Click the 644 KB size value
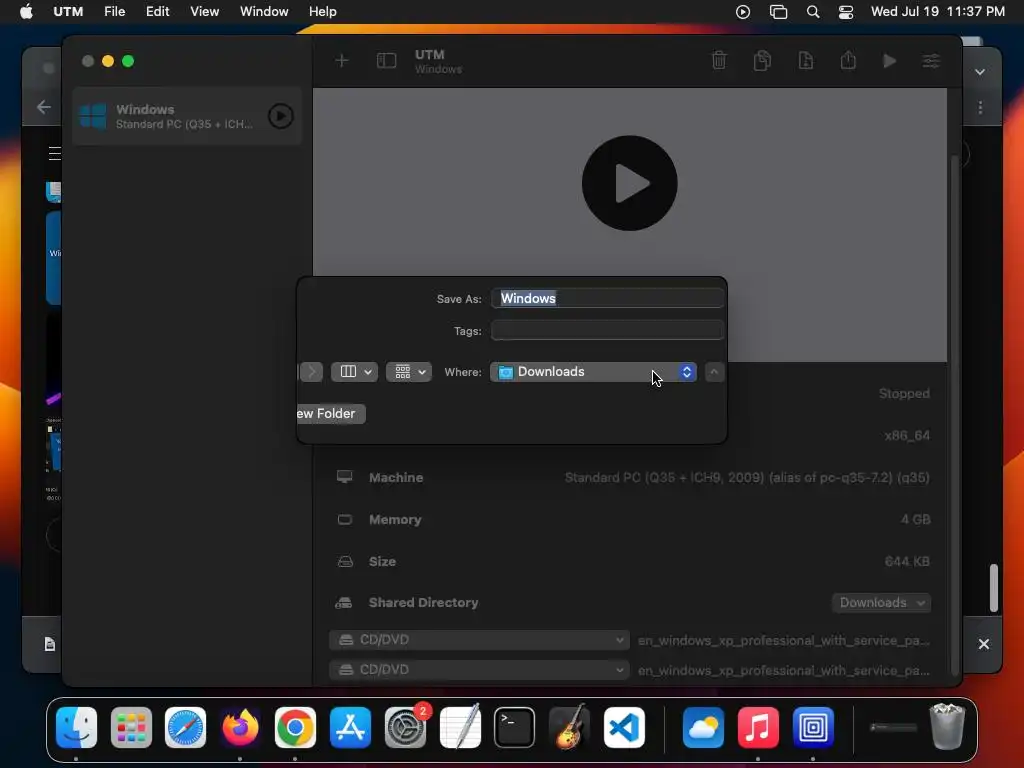Screen dimensions: 1024x768 click(907, 561)
